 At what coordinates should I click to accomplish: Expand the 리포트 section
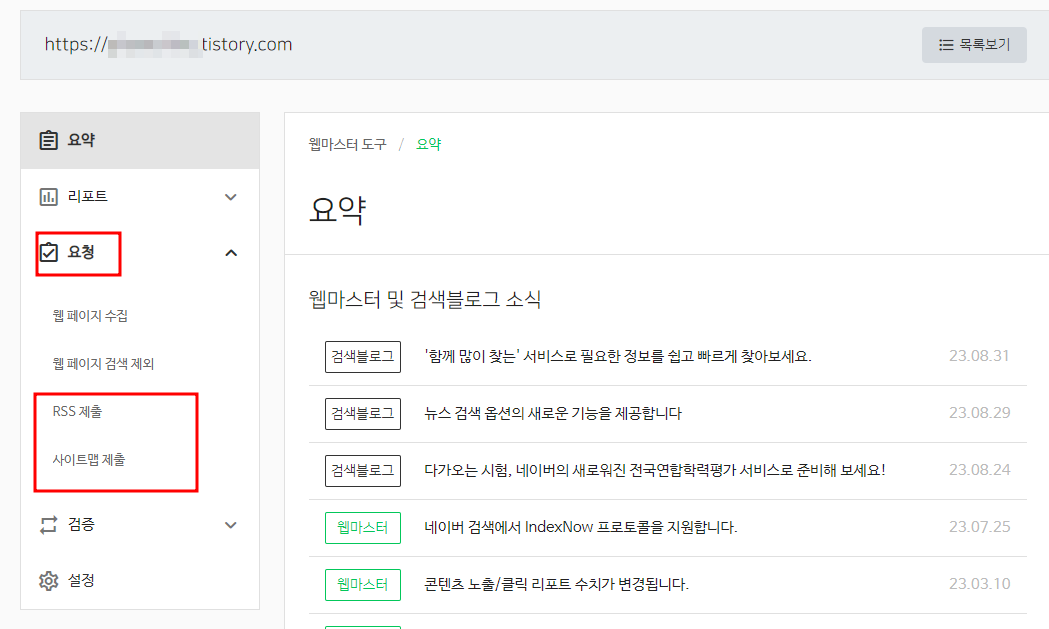tap(231, 197)
